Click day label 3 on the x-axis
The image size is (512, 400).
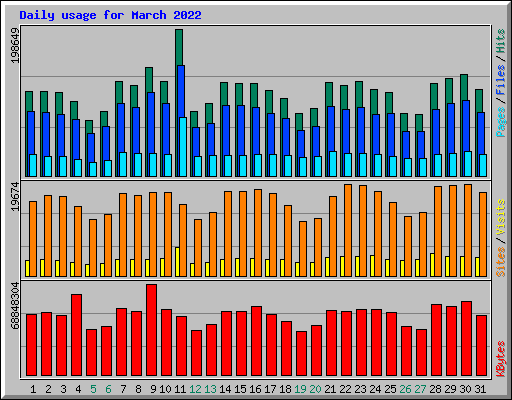(x=63, y=389)
